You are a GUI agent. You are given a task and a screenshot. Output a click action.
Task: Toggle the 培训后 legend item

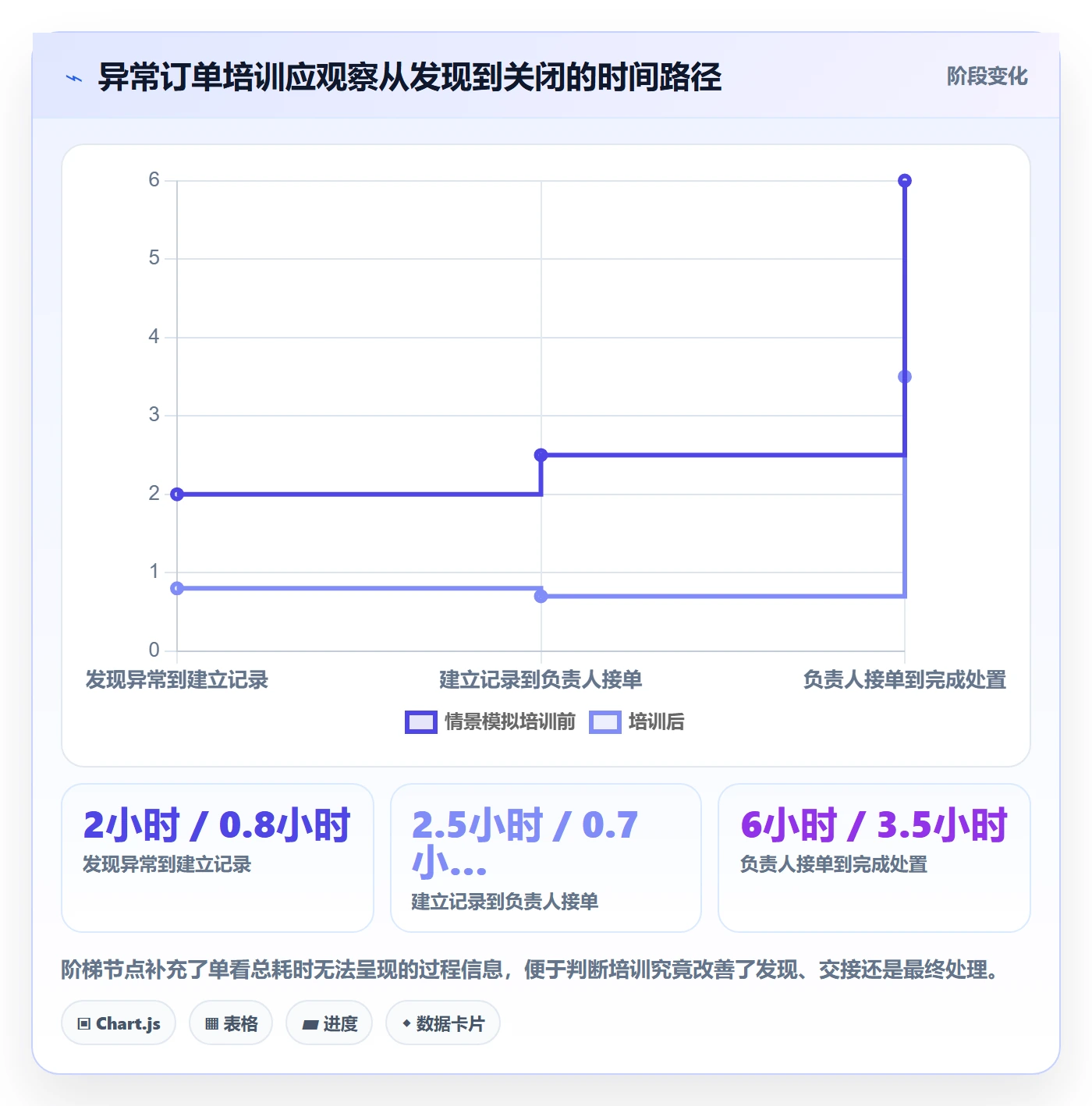pyautogui.click(x=636, y=722)
